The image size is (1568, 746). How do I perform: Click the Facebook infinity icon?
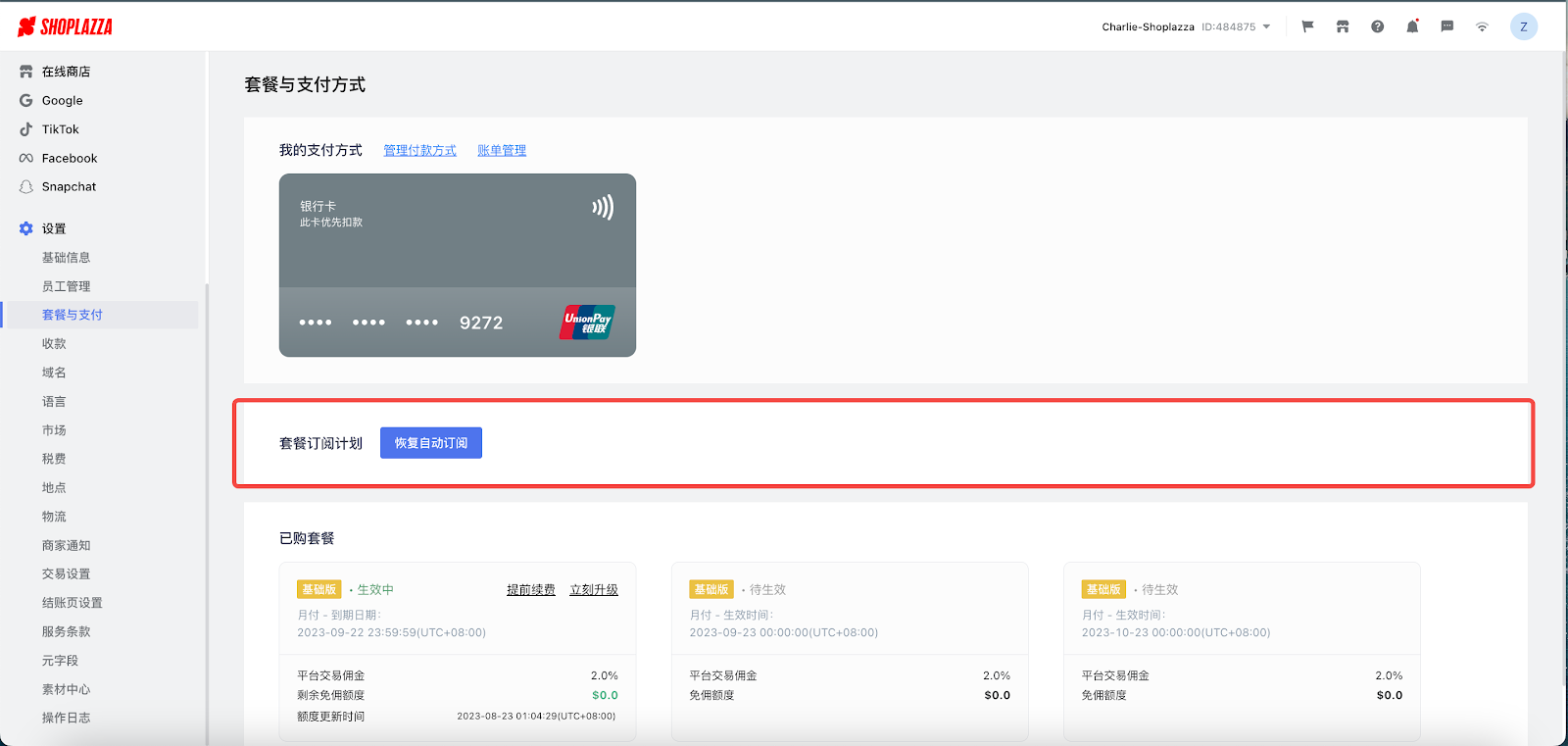pos(26,158)
